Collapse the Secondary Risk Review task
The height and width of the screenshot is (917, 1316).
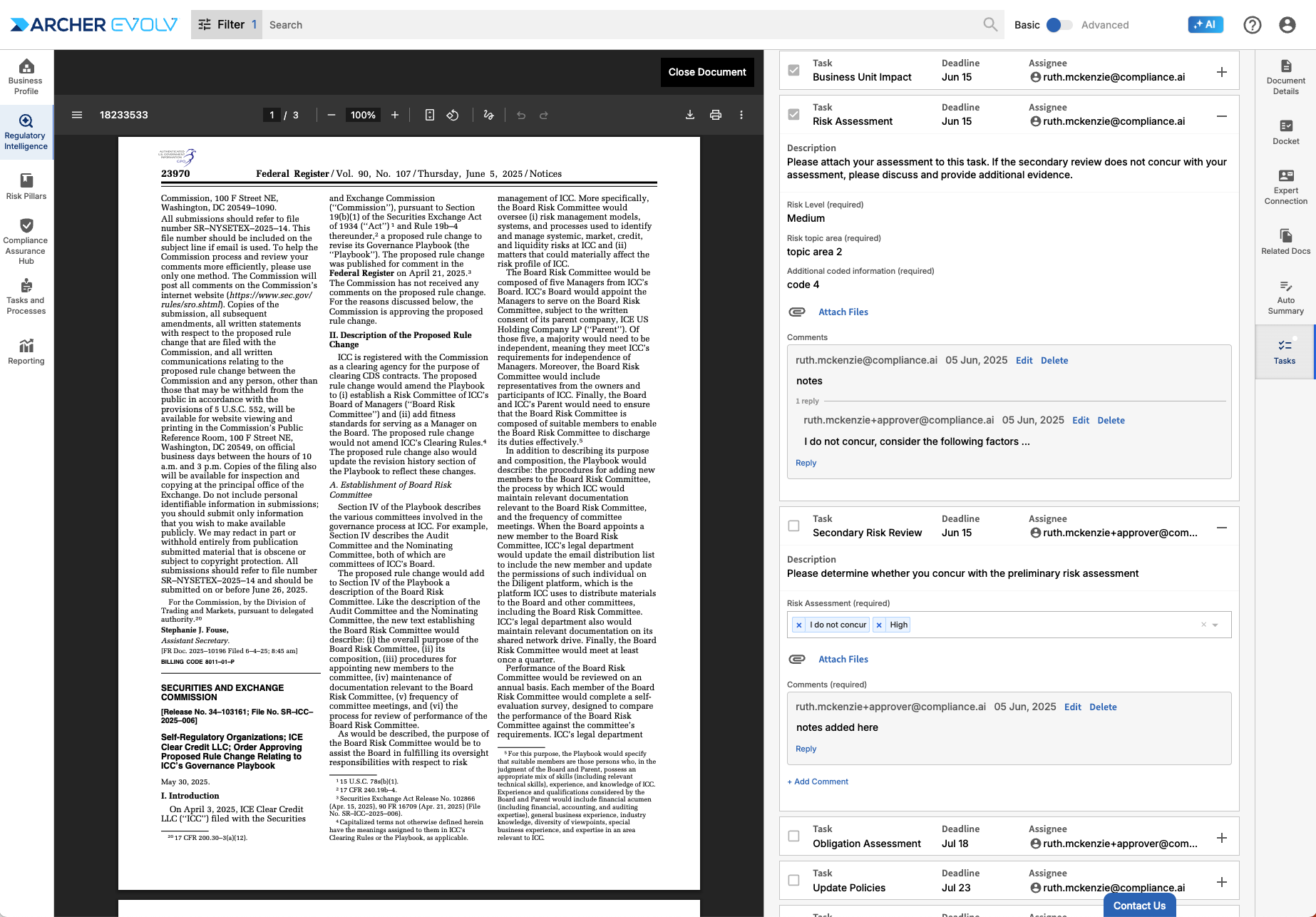pos(1222,528)
